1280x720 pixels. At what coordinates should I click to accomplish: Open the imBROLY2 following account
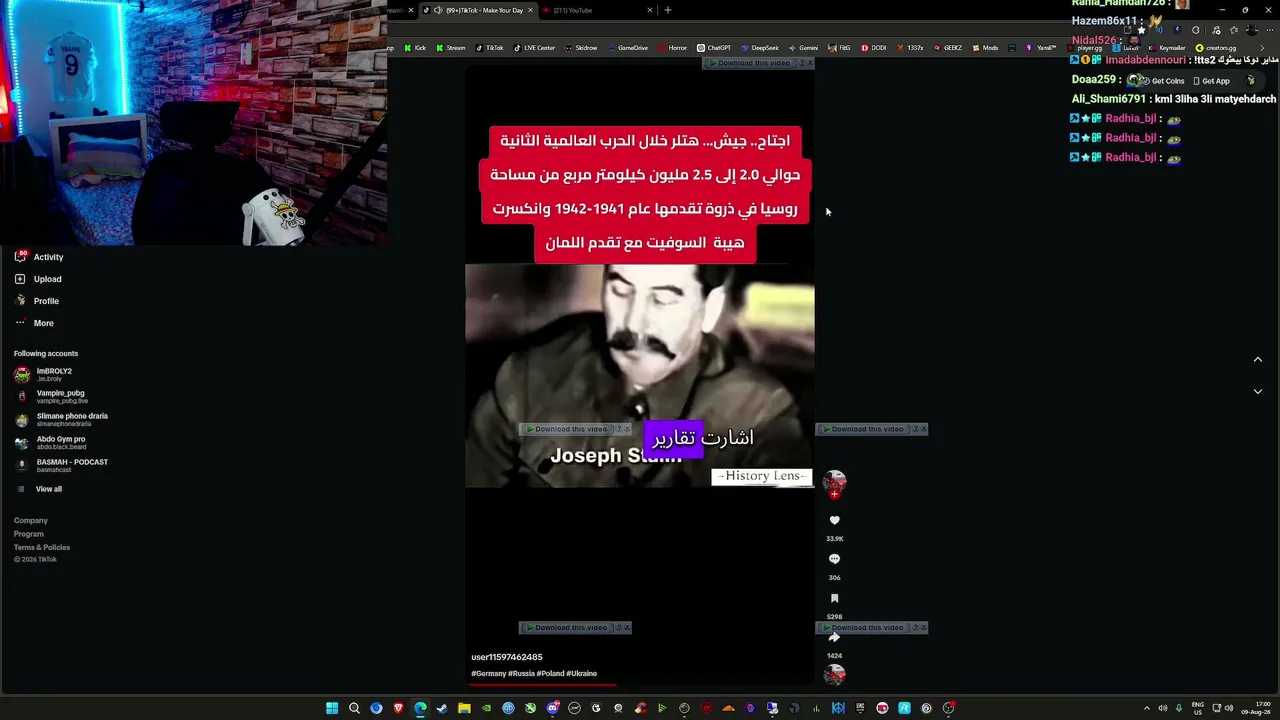44,375
